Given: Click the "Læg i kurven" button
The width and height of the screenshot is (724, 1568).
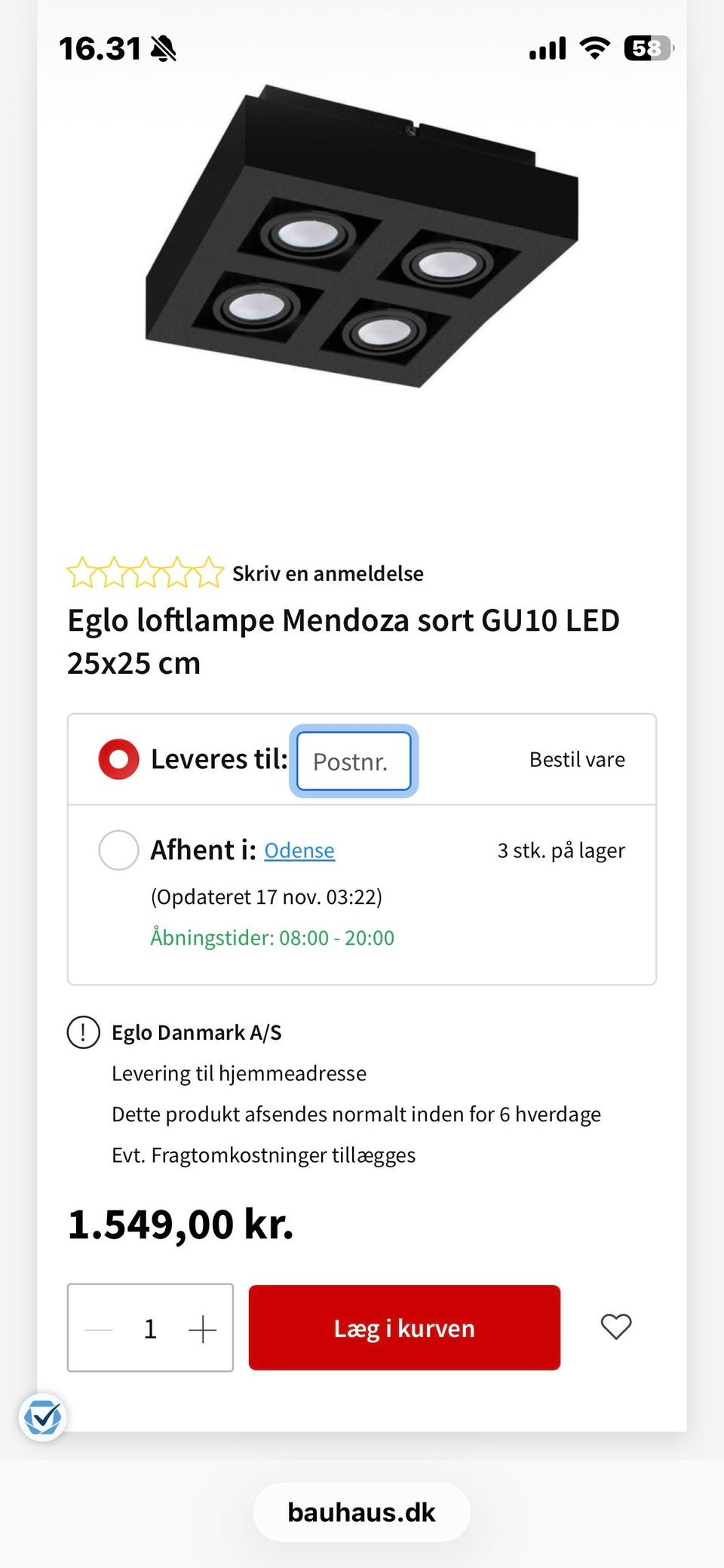Looking at the screenshot, I should [x=404, y=1328].
